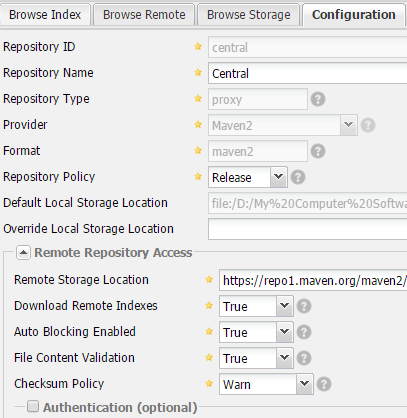The image size is (407, 418).
Task: Open the Browse Storage tab
Action: (x=249, y=15)
